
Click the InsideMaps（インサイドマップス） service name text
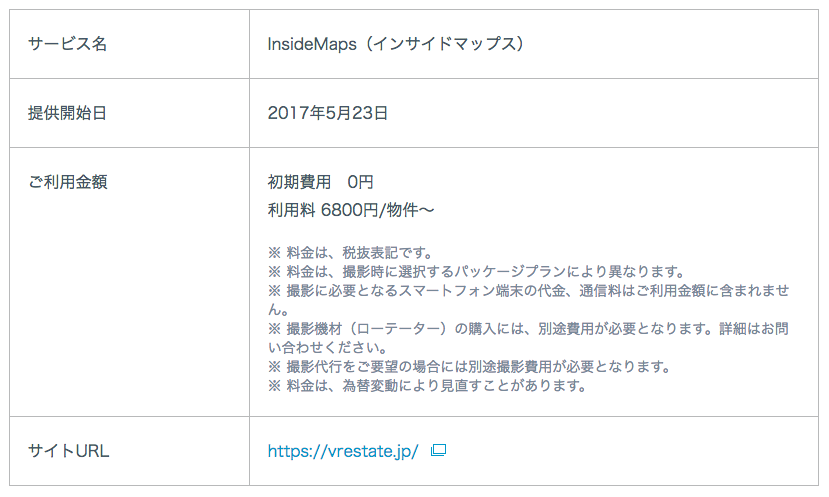396,44
